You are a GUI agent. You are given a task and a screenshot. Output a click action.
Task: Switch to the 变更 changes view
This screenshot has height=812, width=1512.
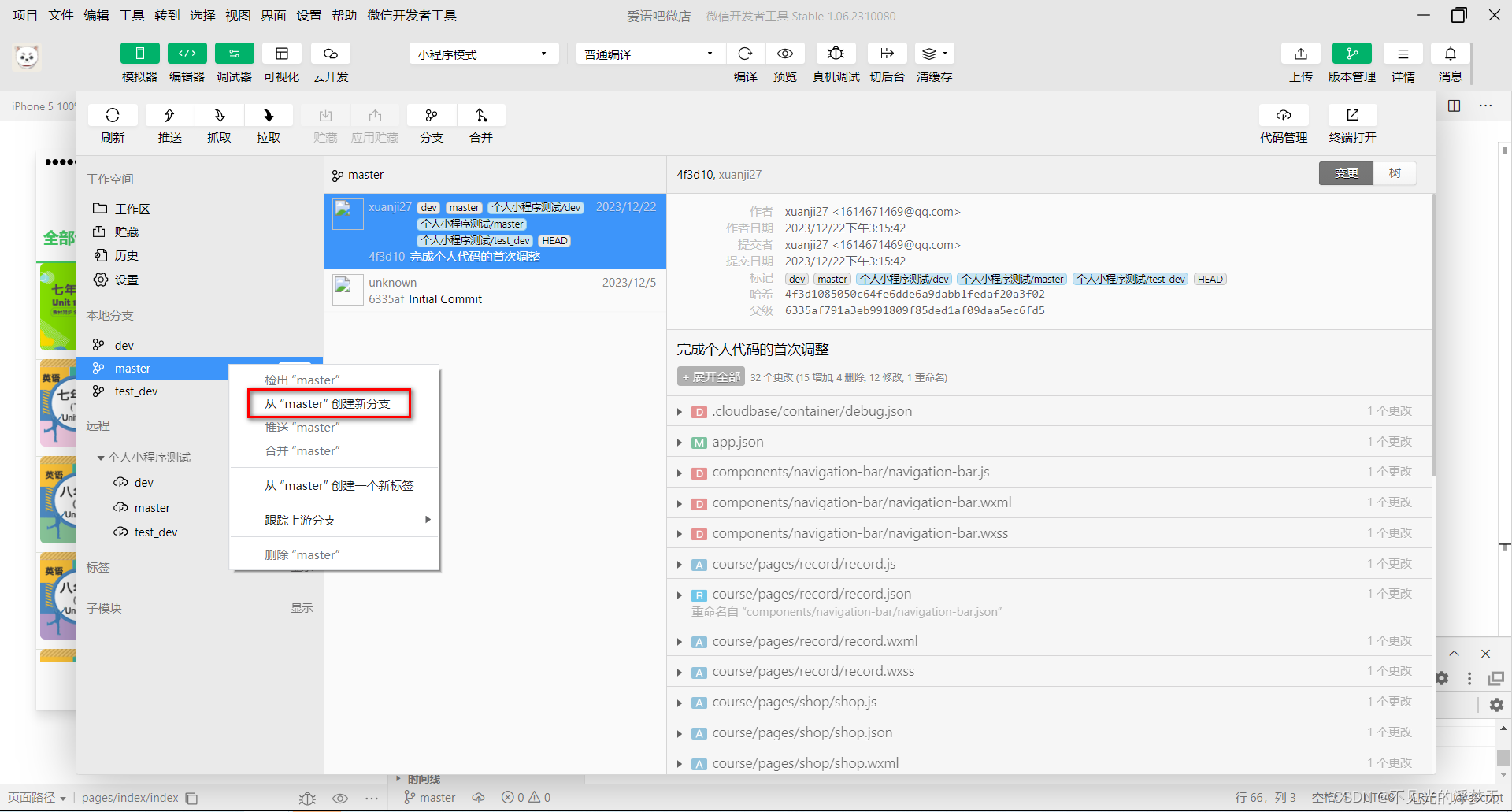1346,173
